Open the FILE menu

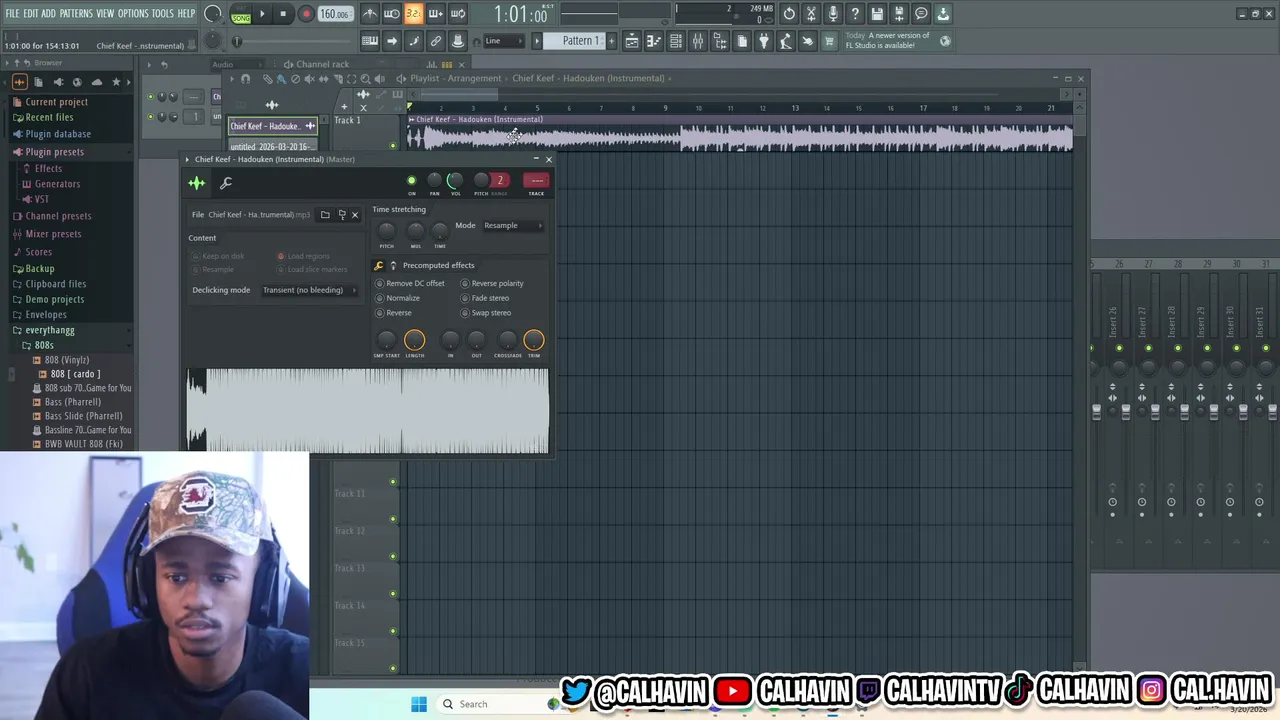[12, 13]
